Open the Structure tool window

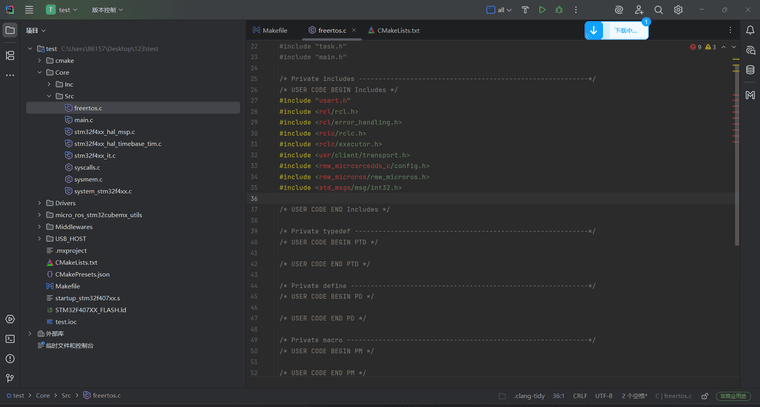tap(10, 56)
